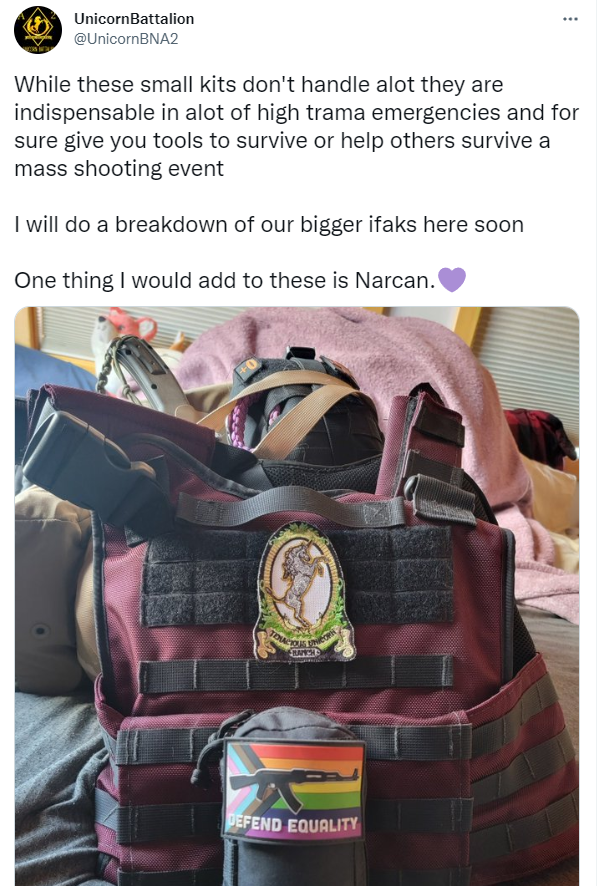Click the Defend Equality rainbow patch

(x=293, y=790)
